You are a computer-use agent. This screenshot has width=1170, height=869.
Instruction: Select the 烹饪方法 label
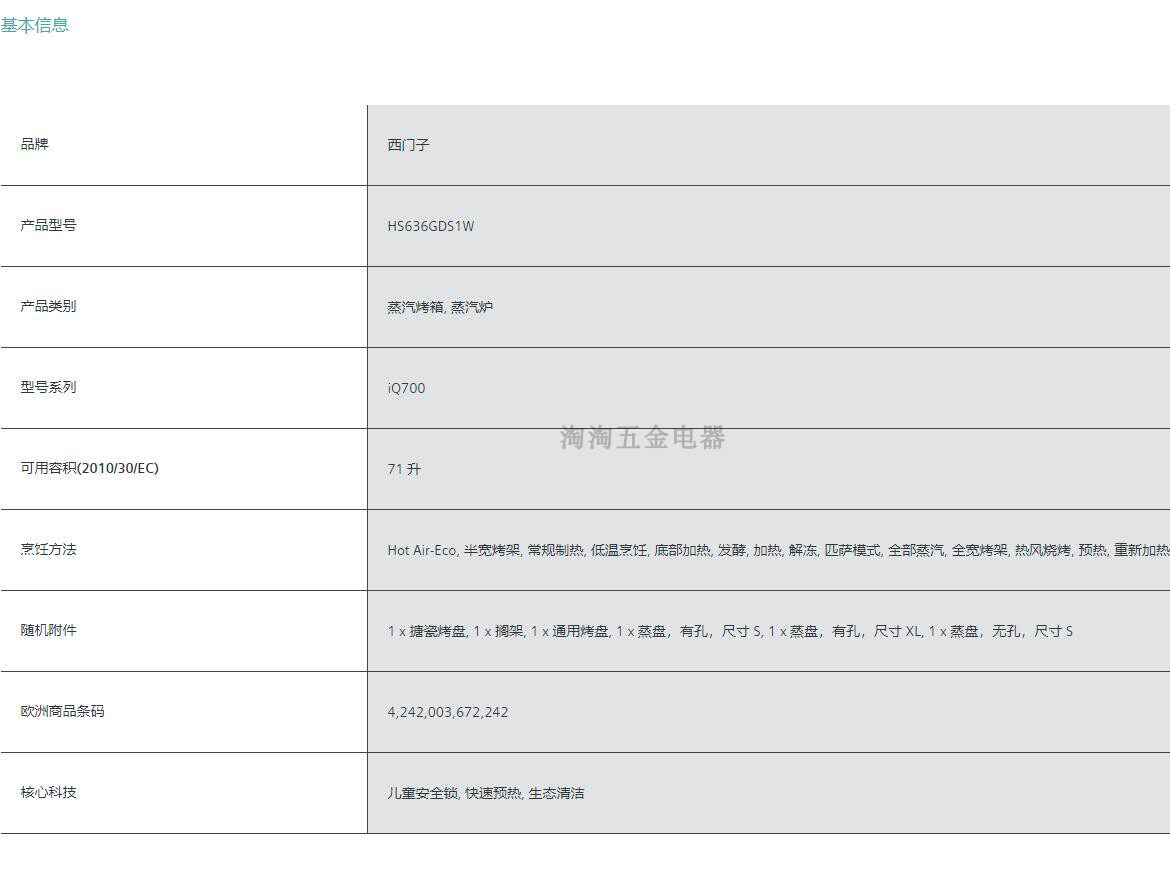(x=49, y=549)
